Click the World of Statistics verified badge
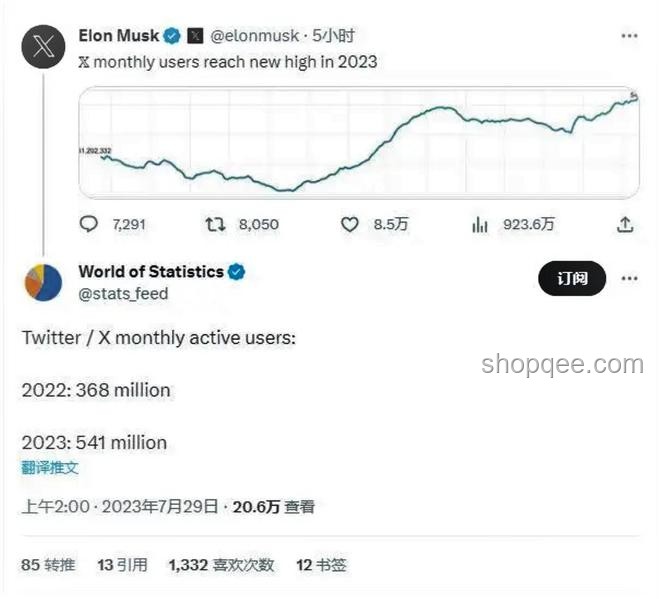The image size is (660, 599). 237,272
